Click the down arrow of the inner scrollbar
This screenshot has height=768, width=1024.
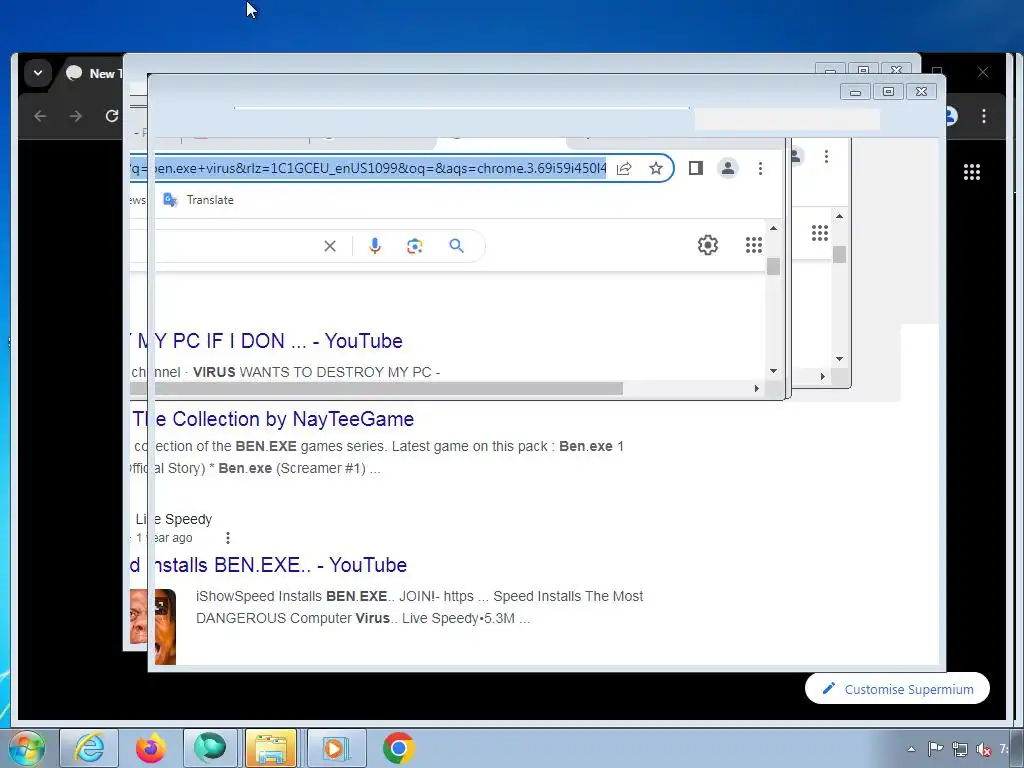click(773, 371)
